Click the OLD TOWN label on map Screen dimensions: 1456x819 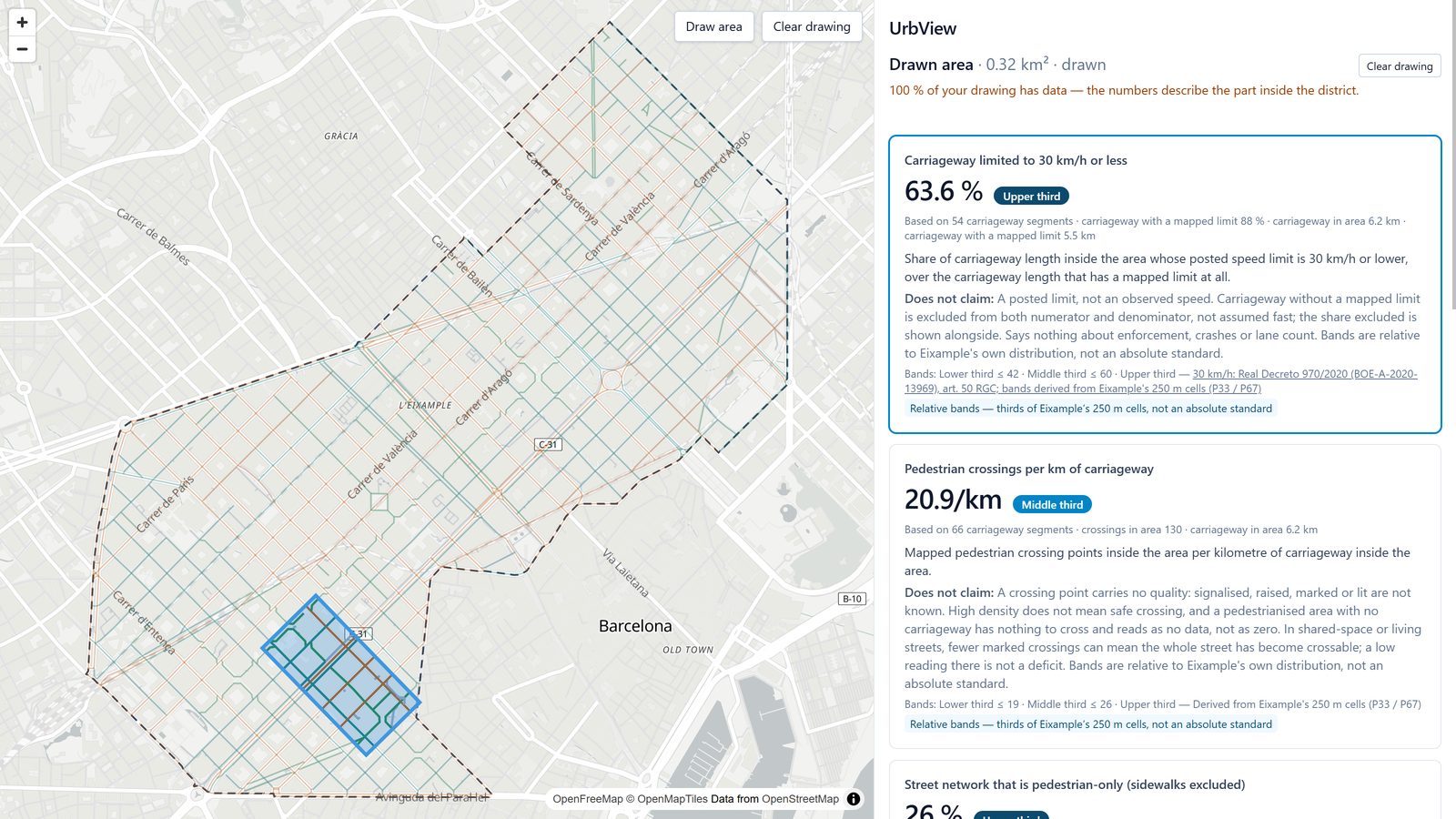click(x=688, y=650)
